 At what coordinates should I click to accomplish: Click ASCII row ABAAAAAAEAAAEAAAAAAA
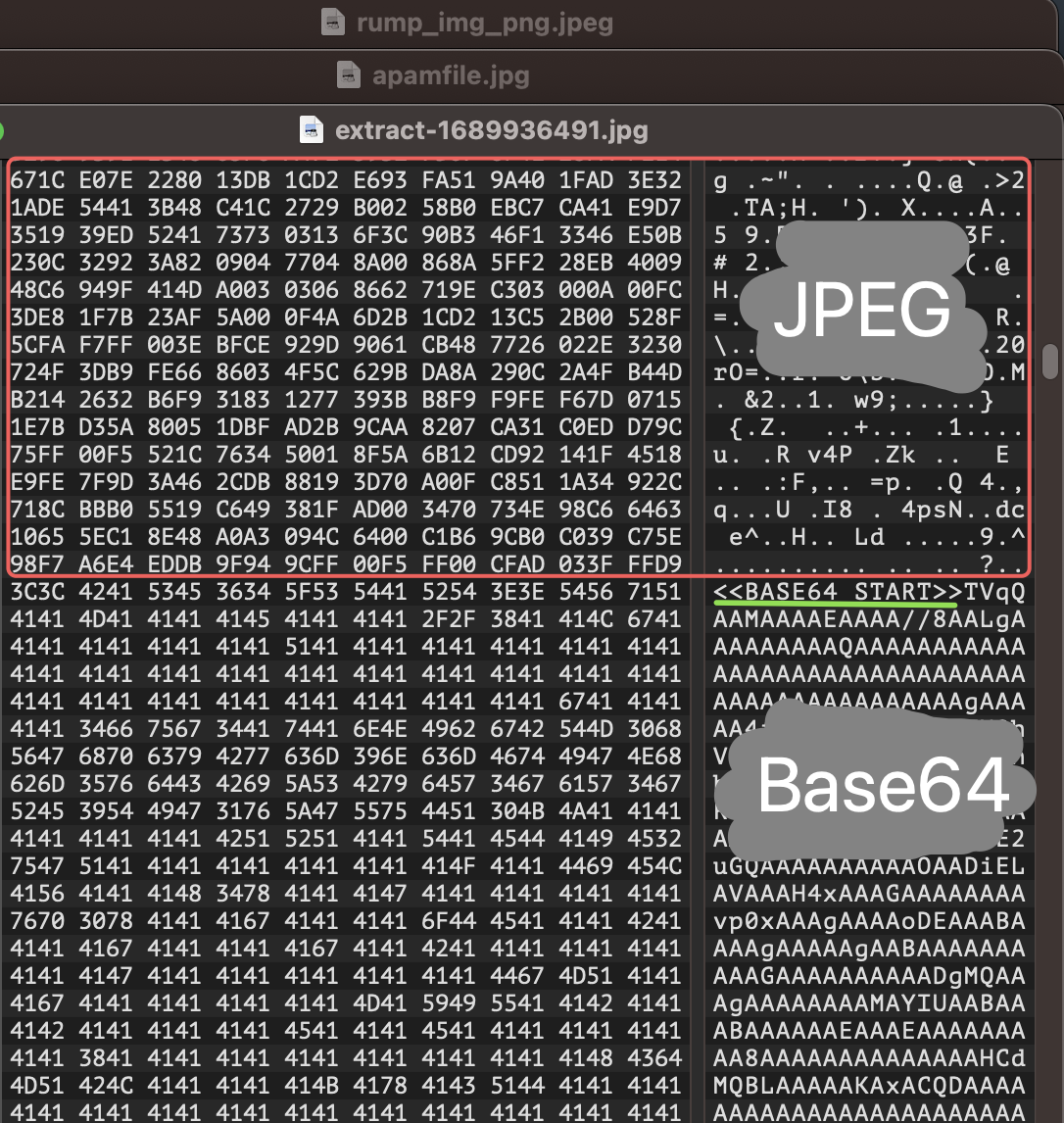pyautogui.click(x=869, y=1031)
